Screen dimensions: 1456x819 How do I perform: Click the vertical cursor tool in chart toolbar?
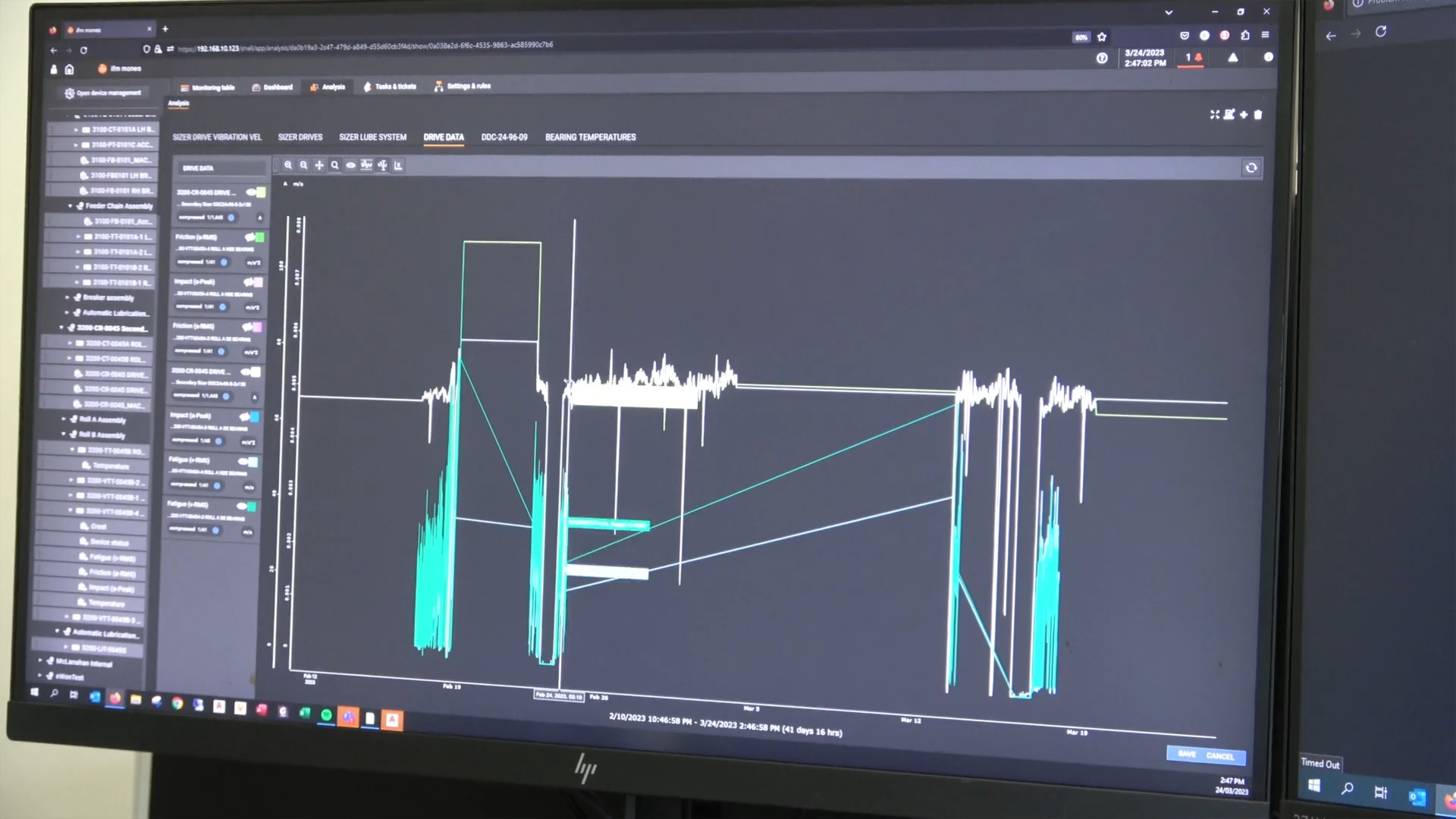click(x=382, y=165)
